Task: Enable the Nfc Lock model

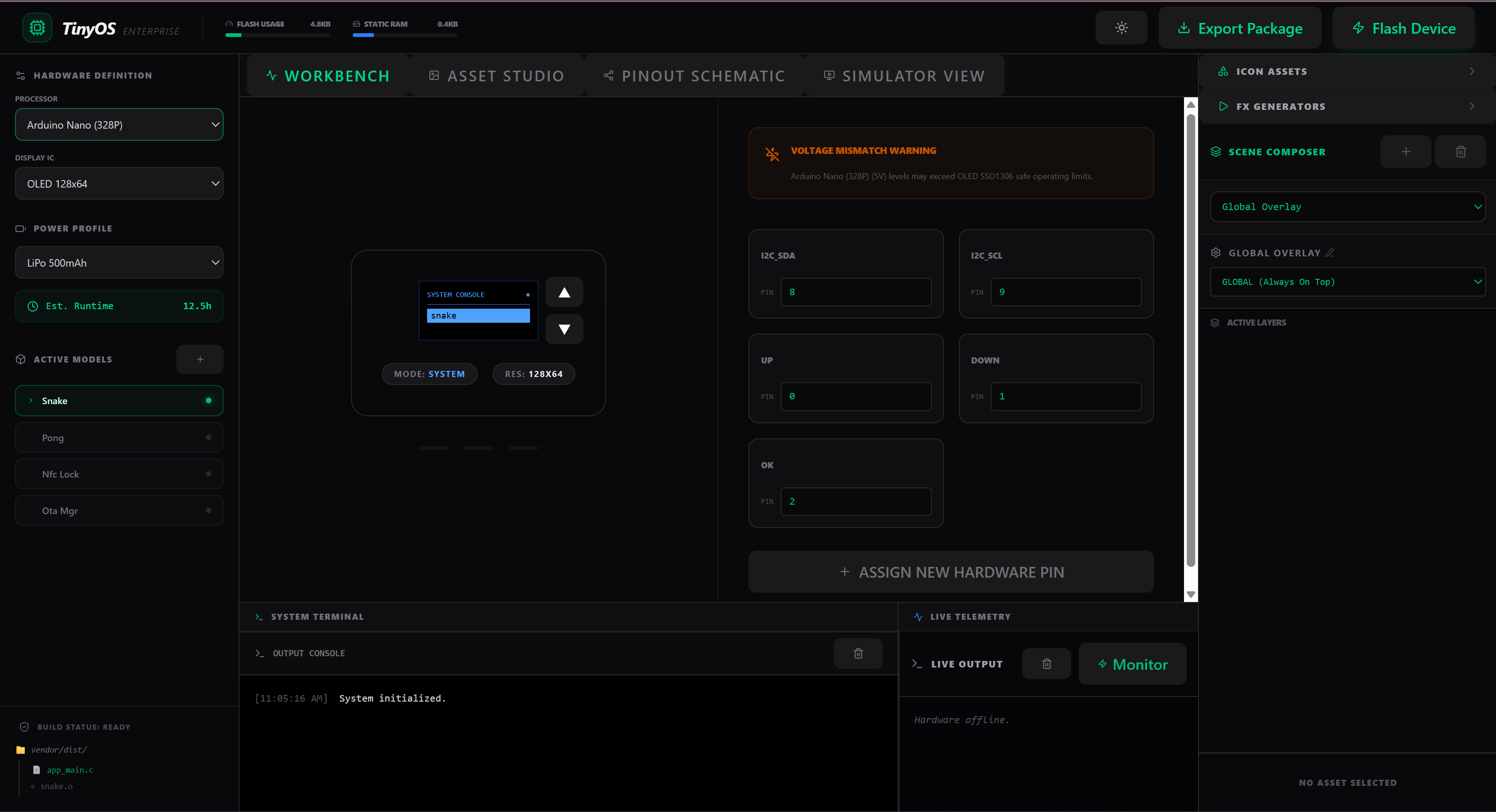Action: pyautogui.click(x=209, y=474)
